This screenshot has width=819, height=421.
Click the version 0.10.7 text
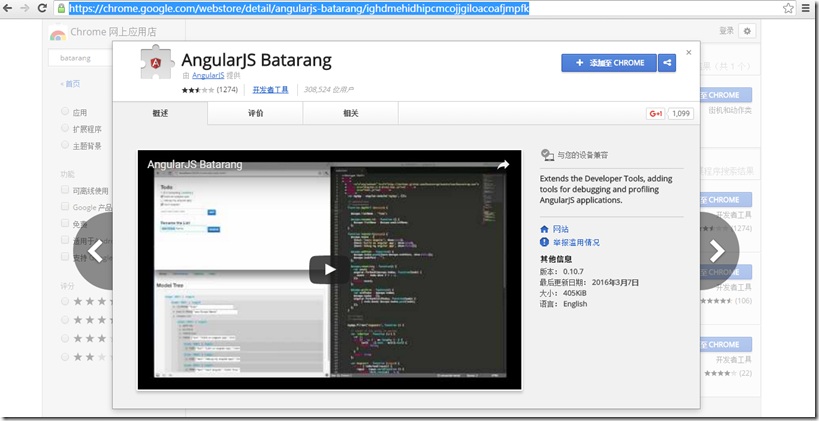click(573, 272)
